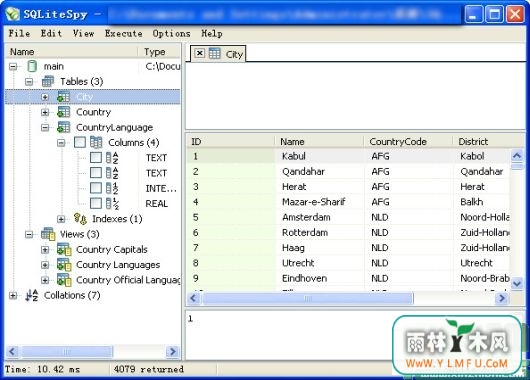The width and height of the screenshot is (530, 380).
Task: Click tree panel scroll right arrow
Action: (172, 352)
